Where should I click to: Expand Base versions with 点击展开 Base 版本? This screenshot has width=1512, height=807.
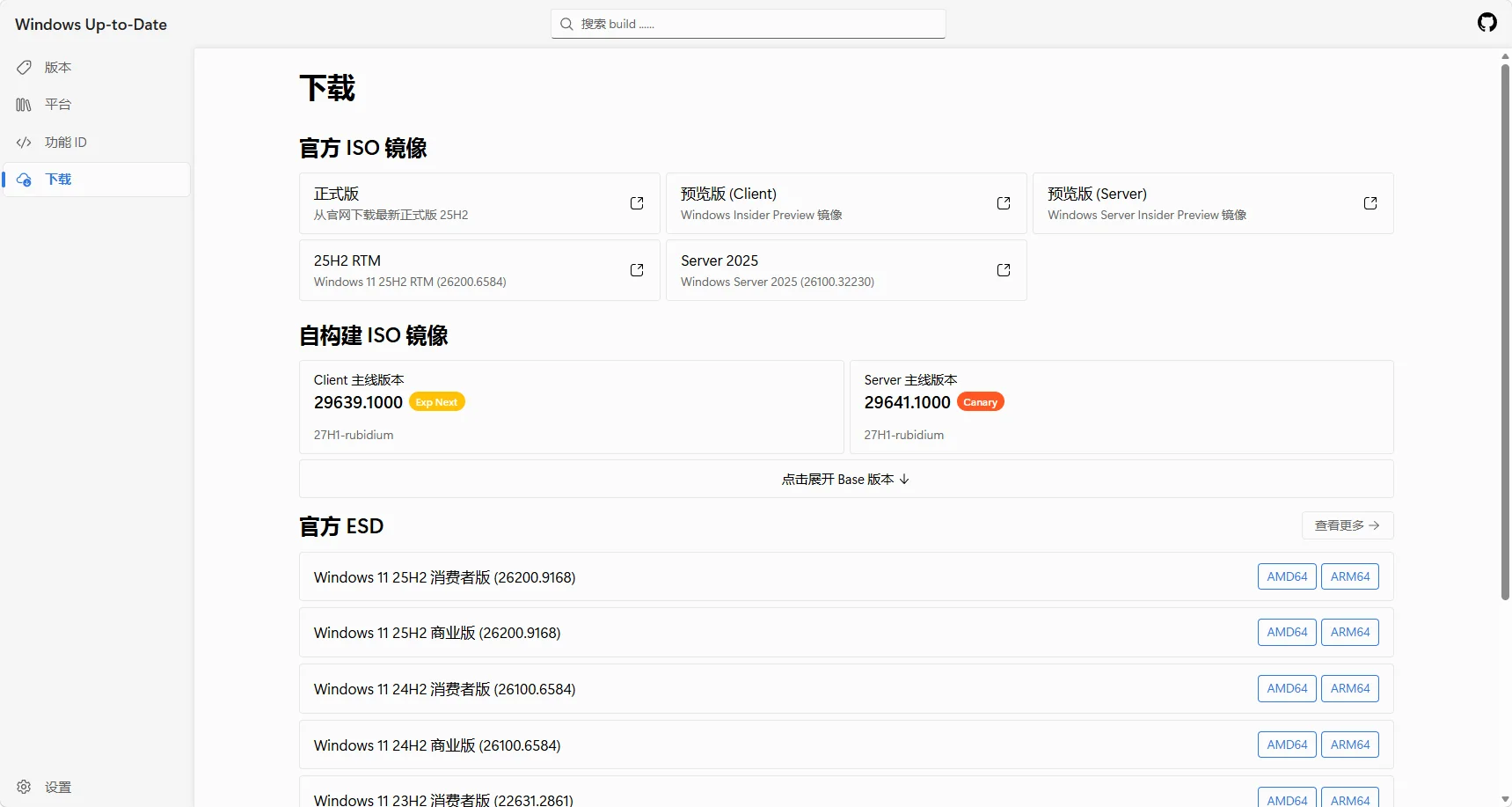point(846,479)
